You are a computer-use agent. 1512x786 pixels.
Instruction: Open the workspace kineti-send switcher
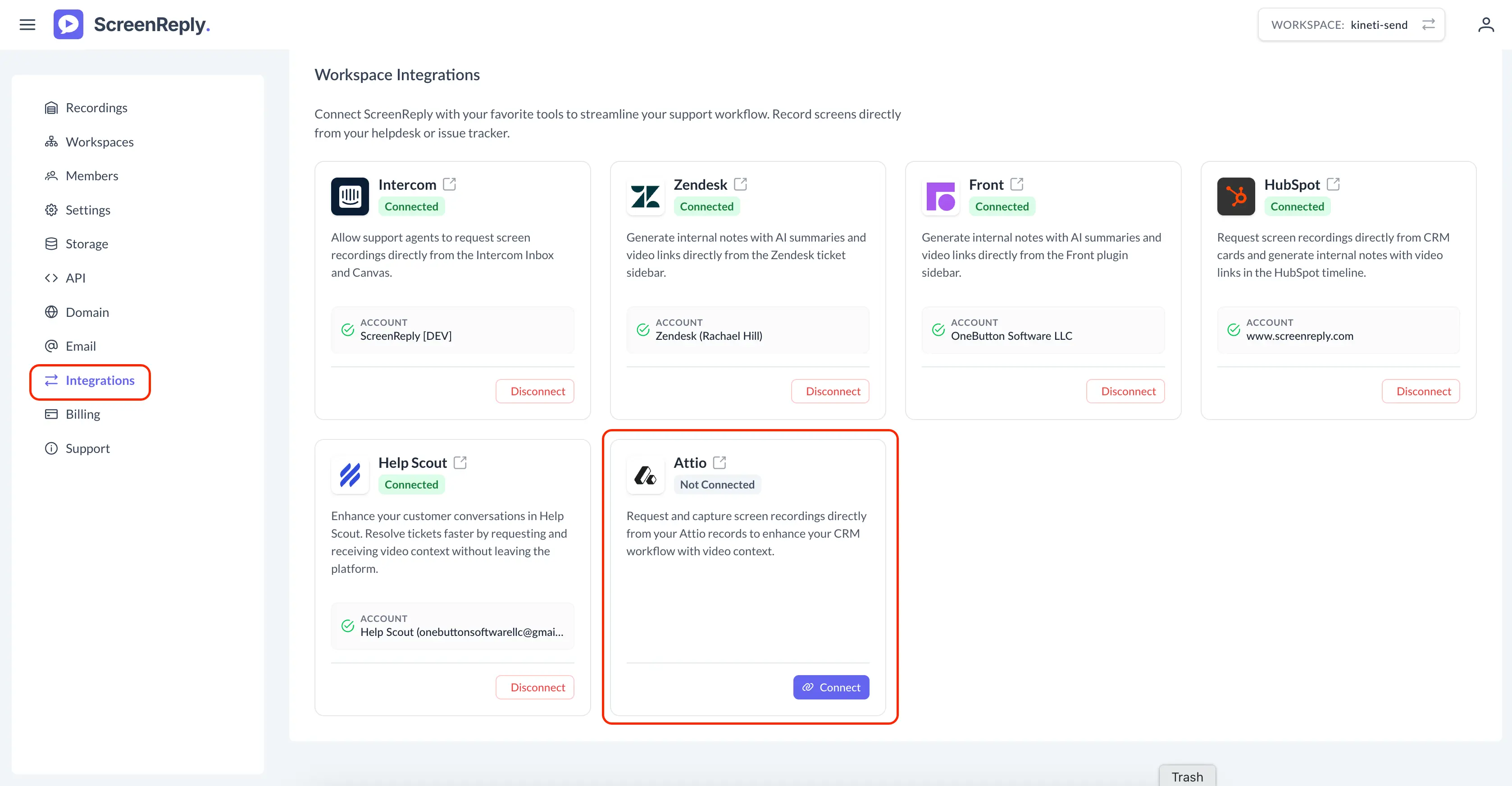(1351, 25)
